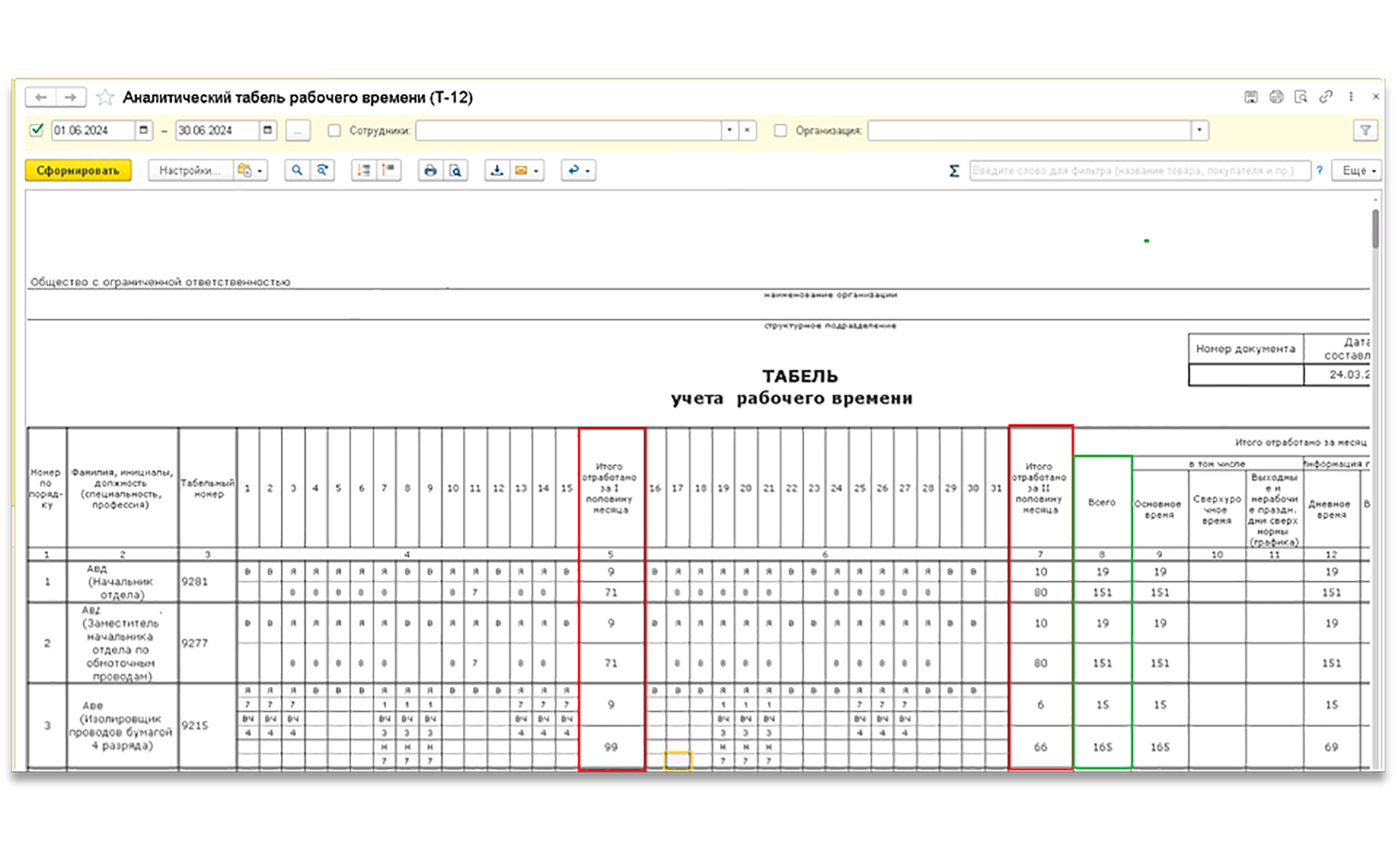Image resolution: width=1398 pixels, height=868 pixels.
Task: Click the Find magnifier icon in toolbar
Action: tap(296, 170)
